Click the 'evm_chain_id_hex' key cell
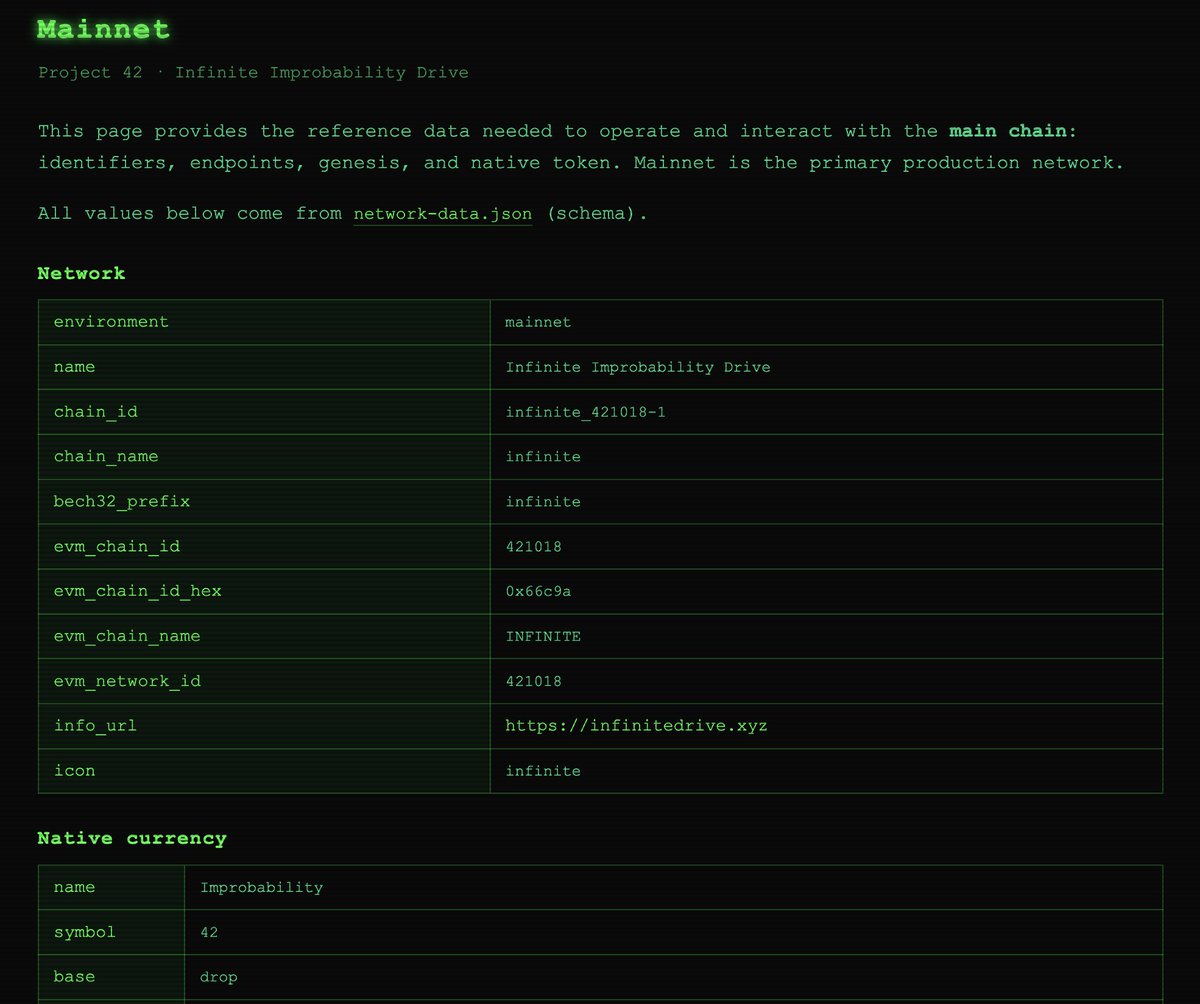The image size is (1200, 1004). pos(264,591)
